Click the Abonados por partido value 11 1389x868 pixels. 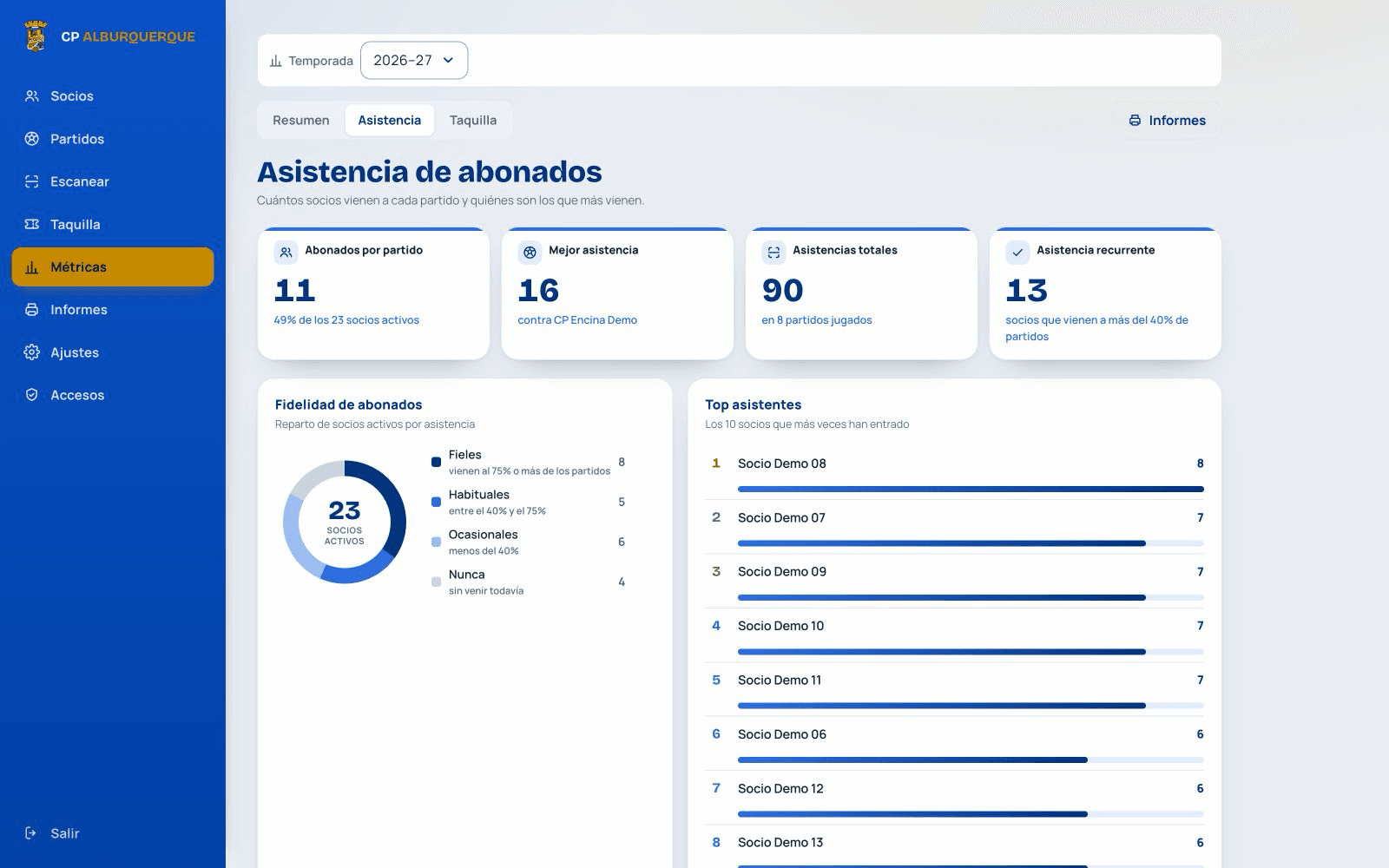pos(295,290)
